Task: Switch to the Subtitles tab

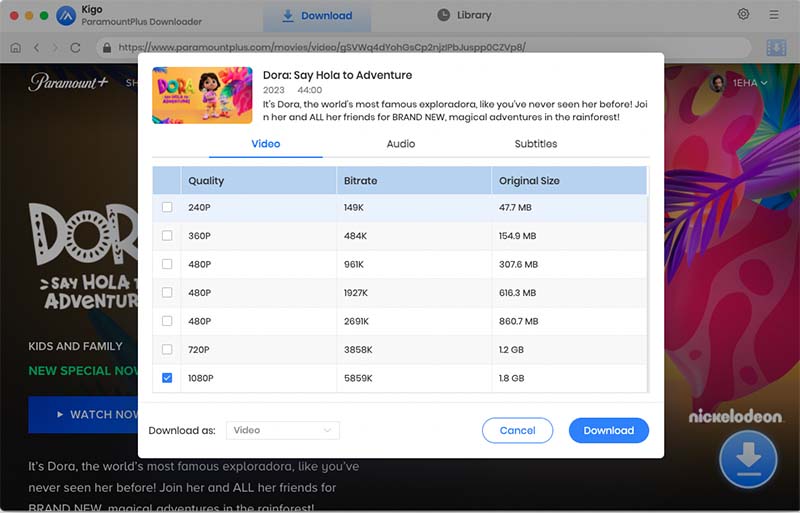Action: coord(536,144)
